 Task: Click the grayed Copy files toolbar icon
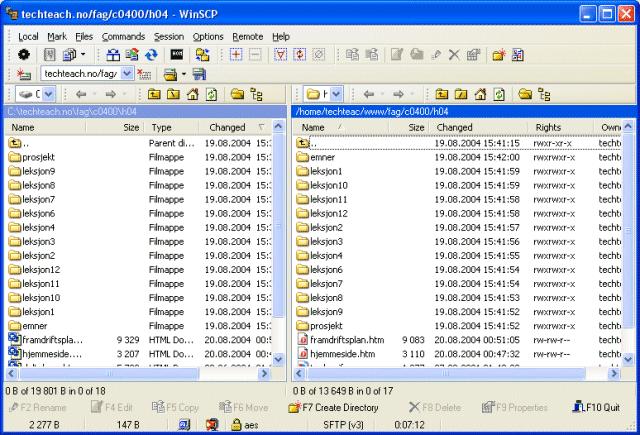tap(352, 55)
